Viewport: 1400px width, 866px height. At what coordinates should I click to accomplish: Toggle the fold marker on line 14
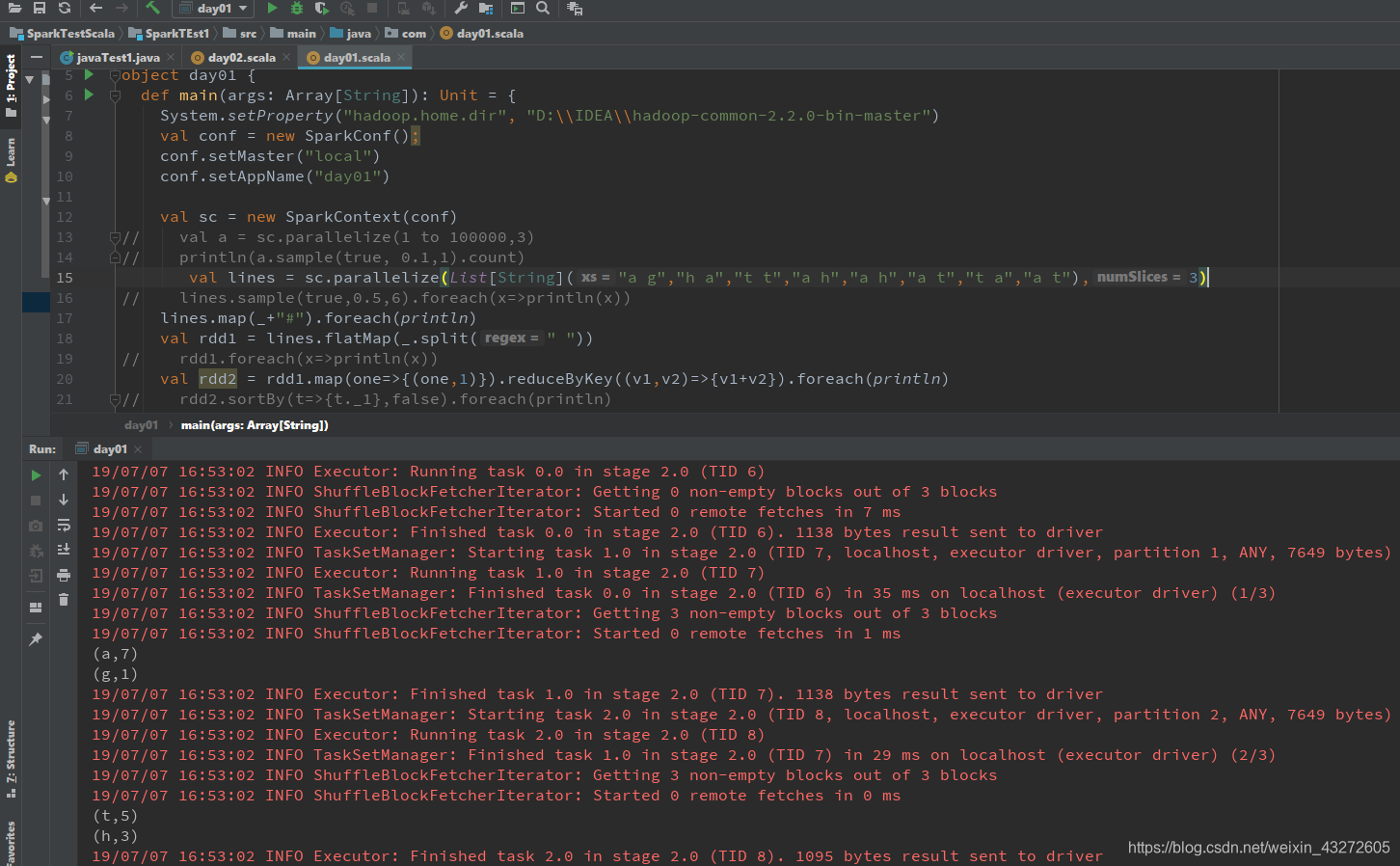click(115, 257)
